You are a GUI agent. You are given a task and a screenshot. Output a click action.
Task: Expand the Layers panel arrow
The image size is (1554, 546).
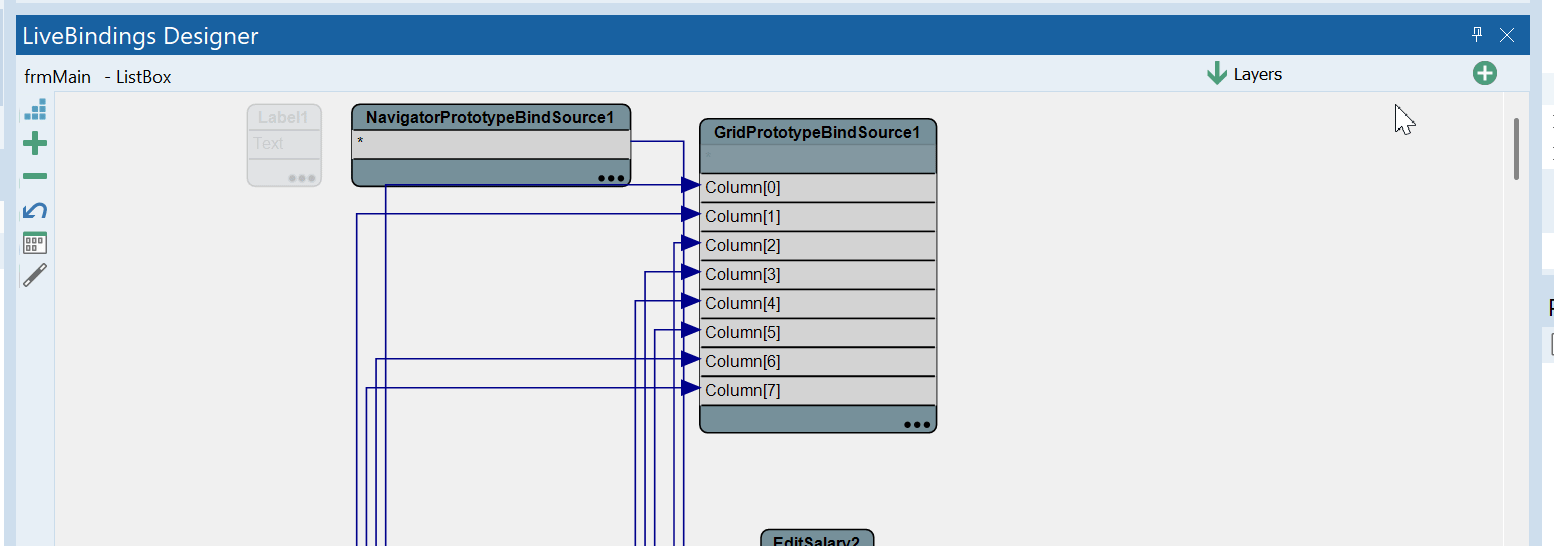pos(1217,74)
